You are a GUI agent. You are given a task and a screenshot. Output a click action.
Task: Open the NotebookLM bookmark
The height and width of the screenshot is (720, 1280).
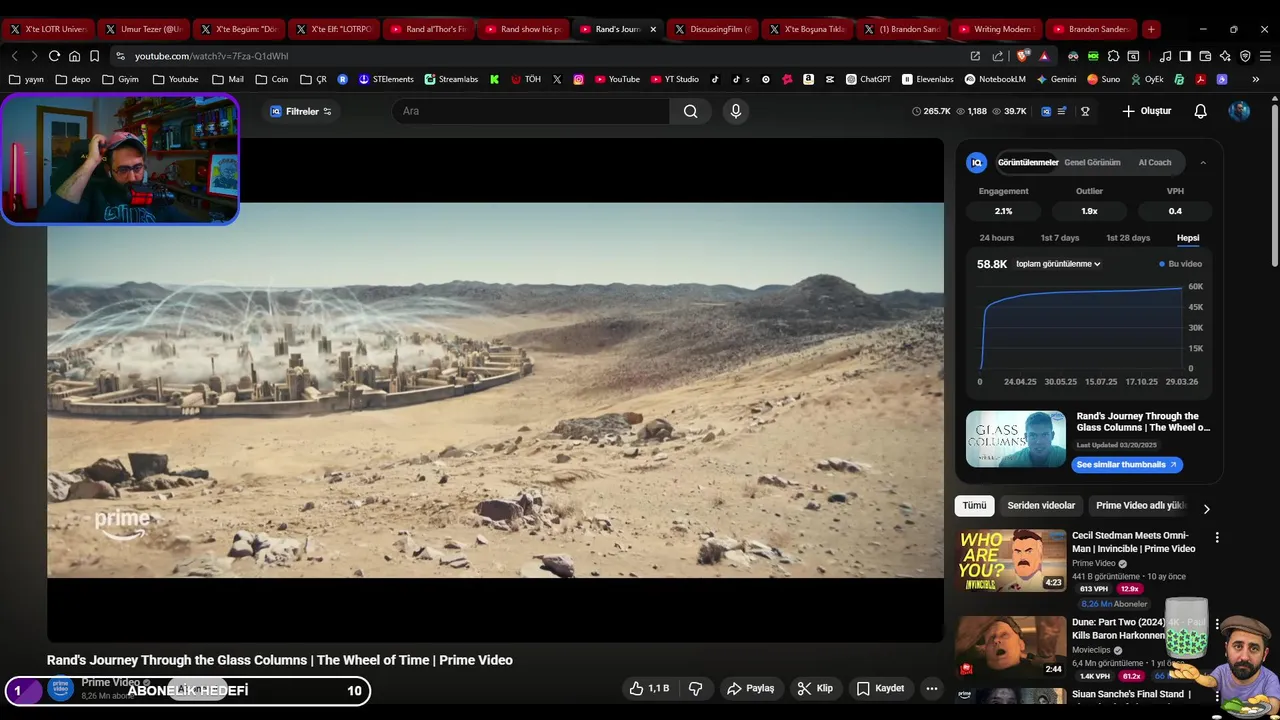[995, 79]
